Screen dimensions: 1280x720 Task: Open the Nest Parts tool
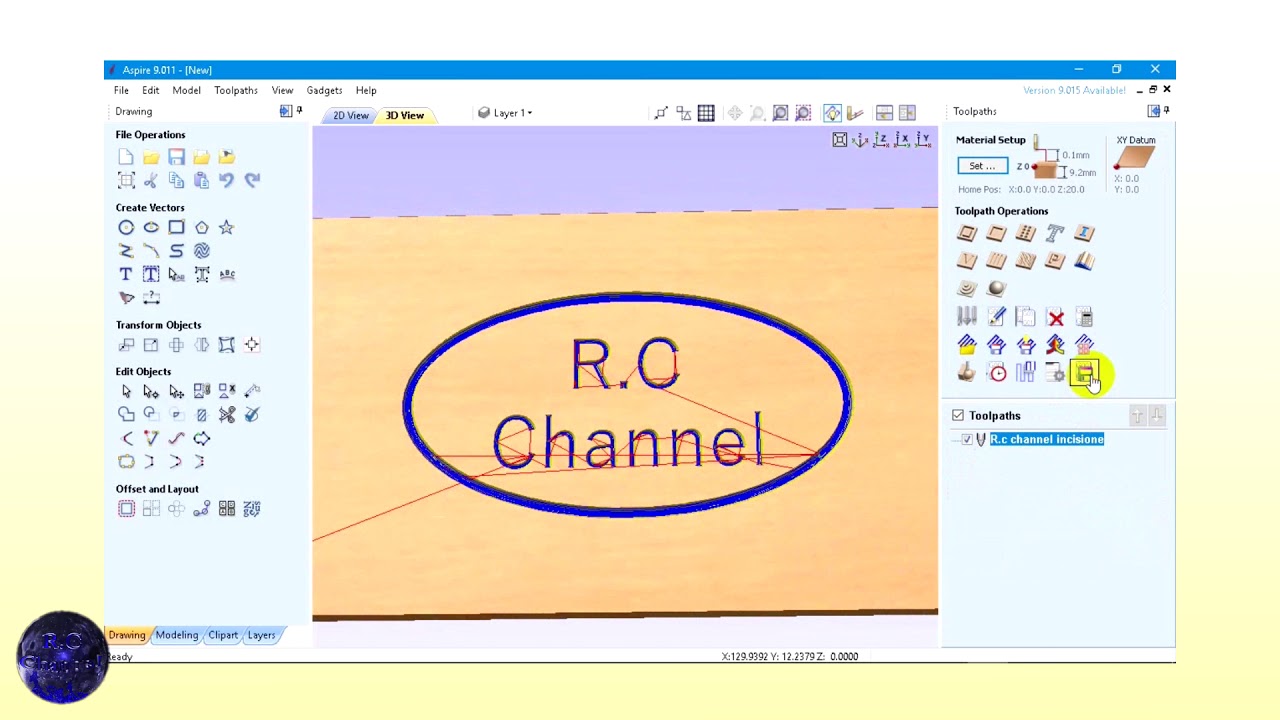pyautogui.click(x=252, y=509)
